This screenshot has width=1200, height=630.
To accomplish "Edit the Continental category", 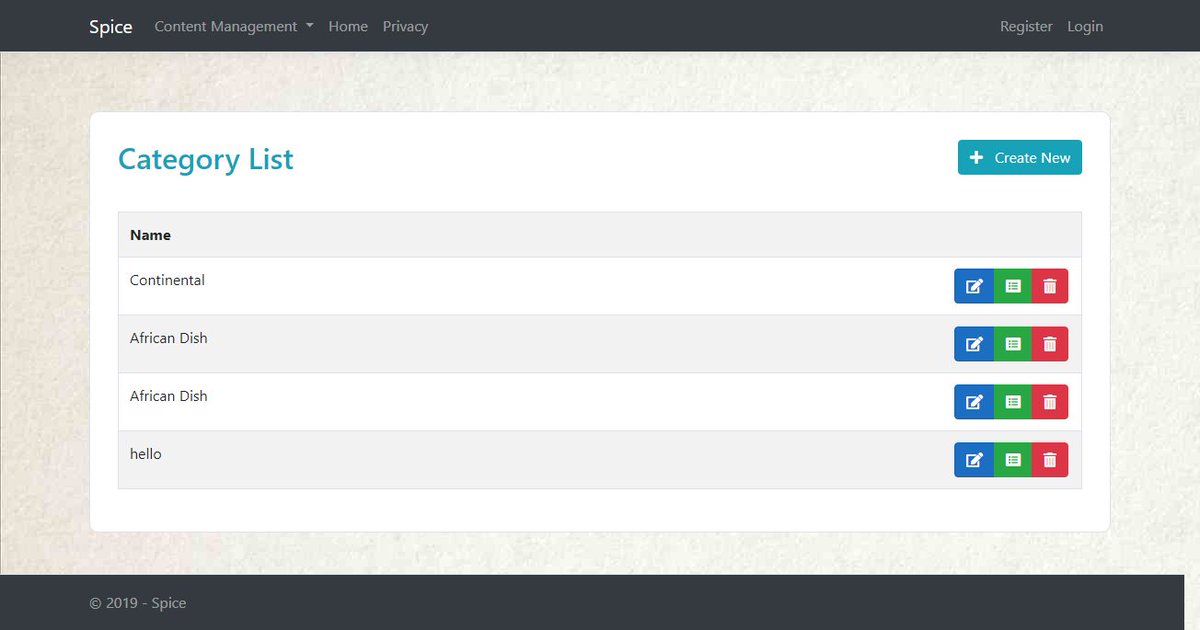I will click(974, 286).
